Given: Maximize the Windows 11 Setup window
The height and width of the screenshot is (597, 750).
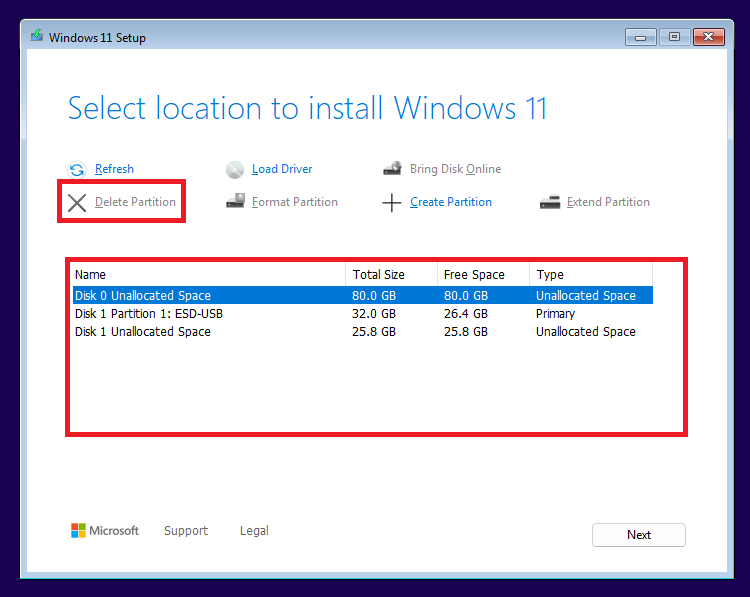Looking at the screenshot, I should point(674,37).
